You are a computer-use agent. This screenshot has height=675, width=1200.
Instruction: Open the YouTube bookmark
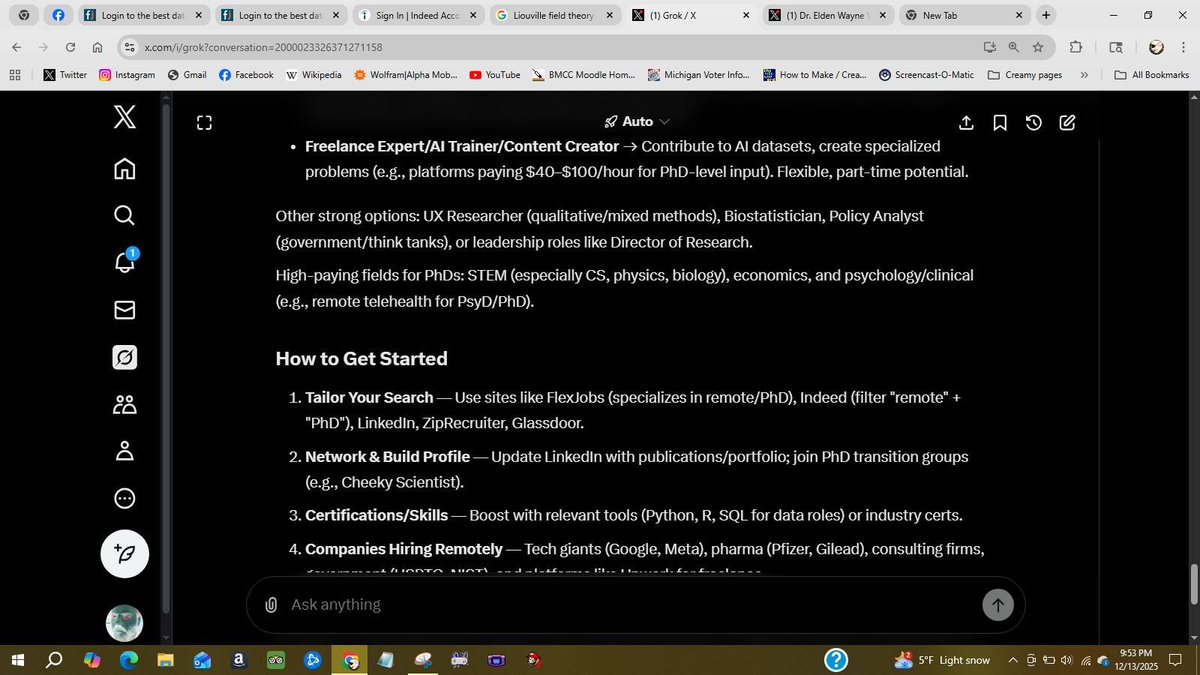click(x=495, y=75)
